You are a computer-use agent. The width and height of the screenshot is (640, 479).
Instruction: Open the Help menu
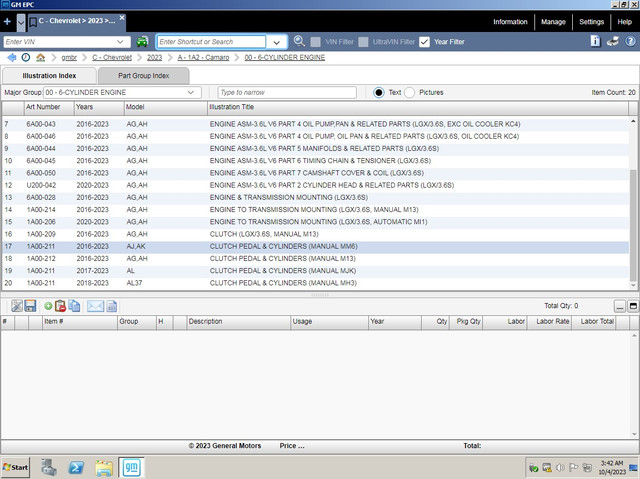pos(624,22)
